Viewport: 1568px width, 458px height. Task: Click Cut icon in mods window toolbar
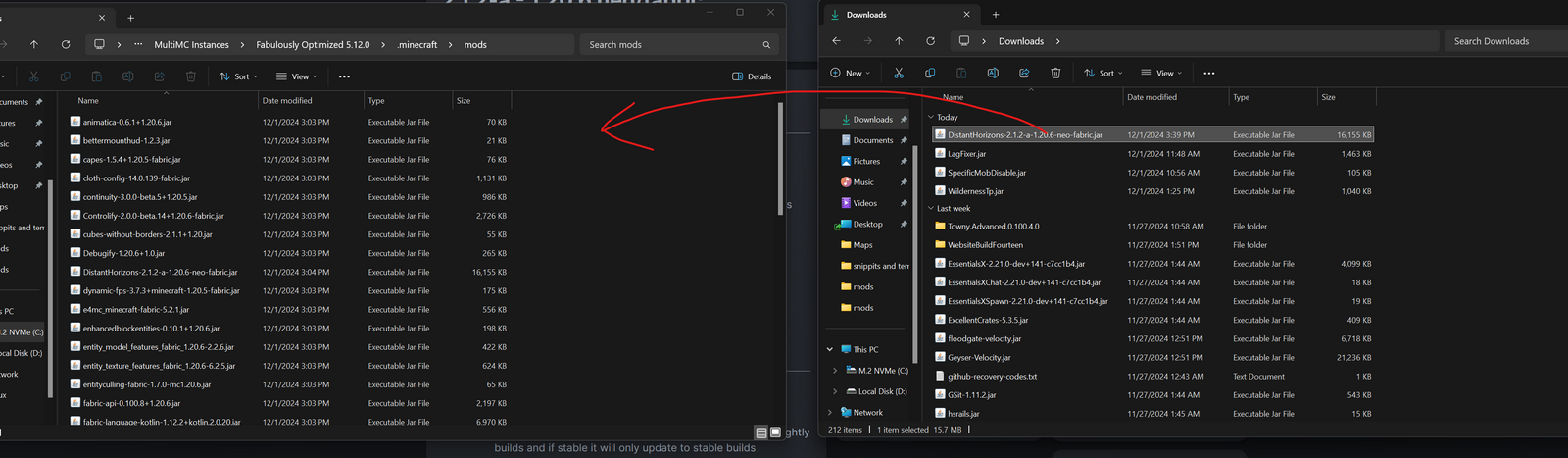tap(33, 76)
